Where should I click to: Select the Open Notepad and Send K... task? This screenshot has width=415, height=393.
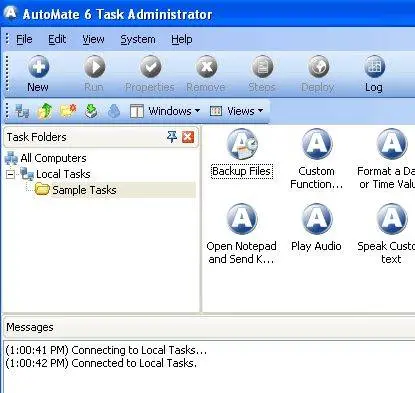242,234
